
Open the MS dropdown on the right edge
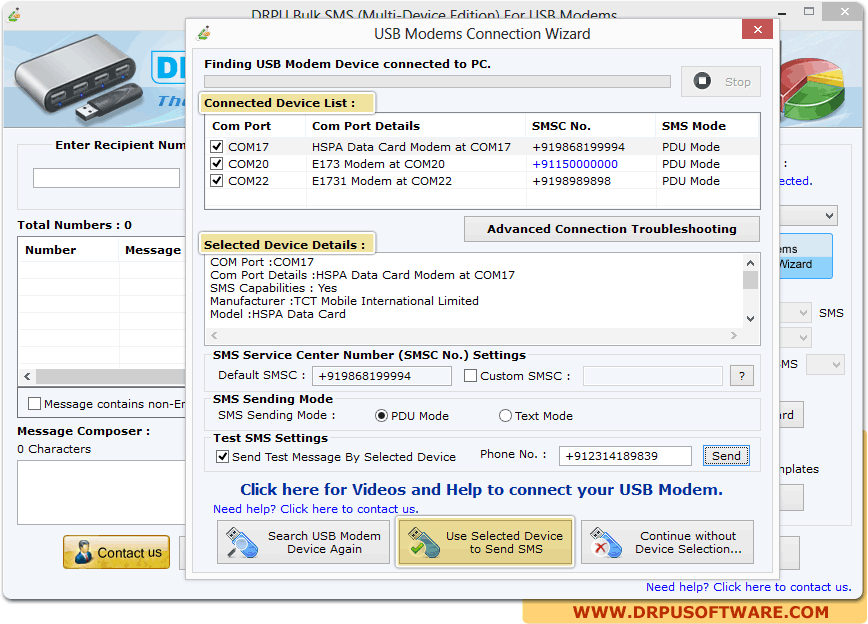point(825,364)
